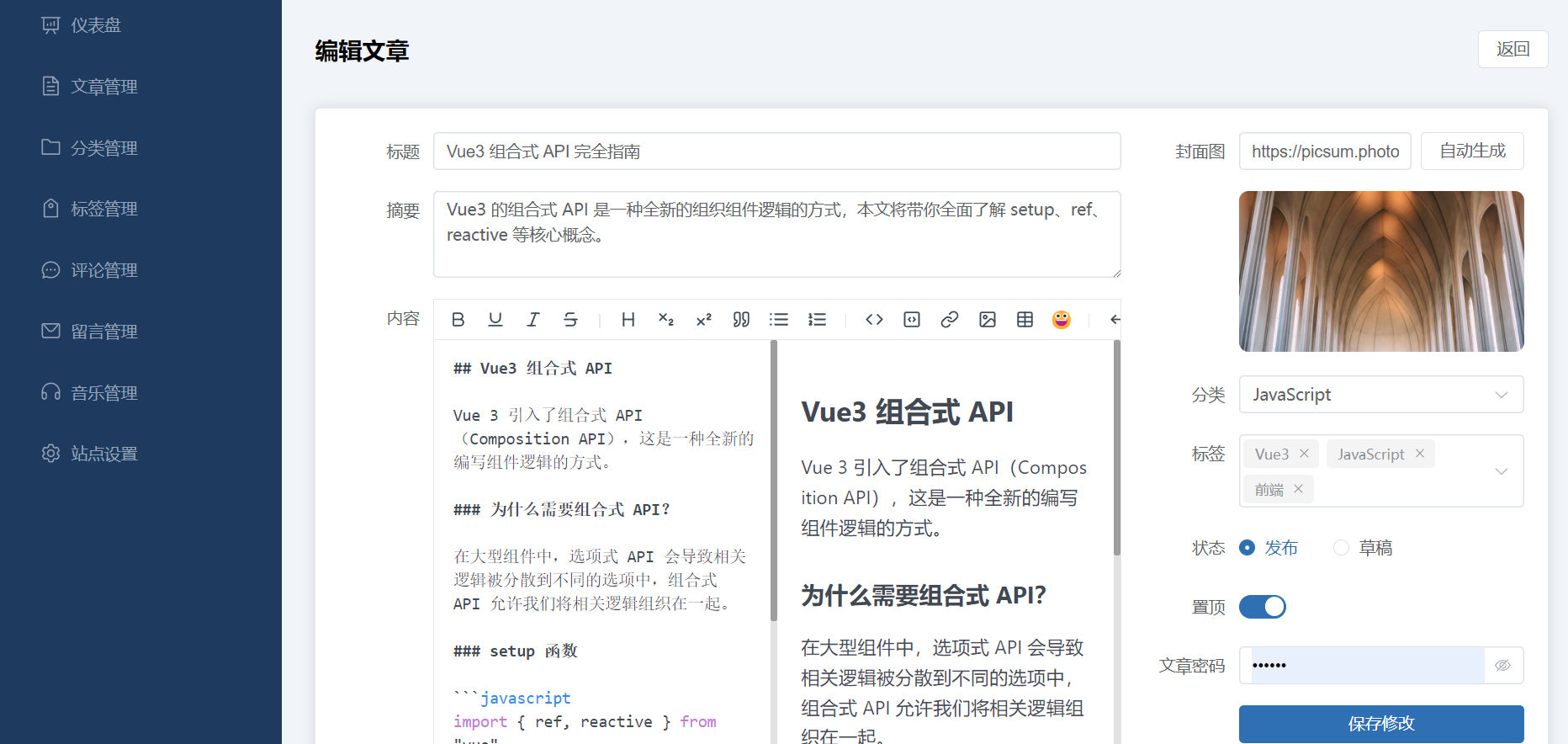
Task: Expand the 标签 tags selector arrow
Action: pyautogui.click(x=1502, y=471)
